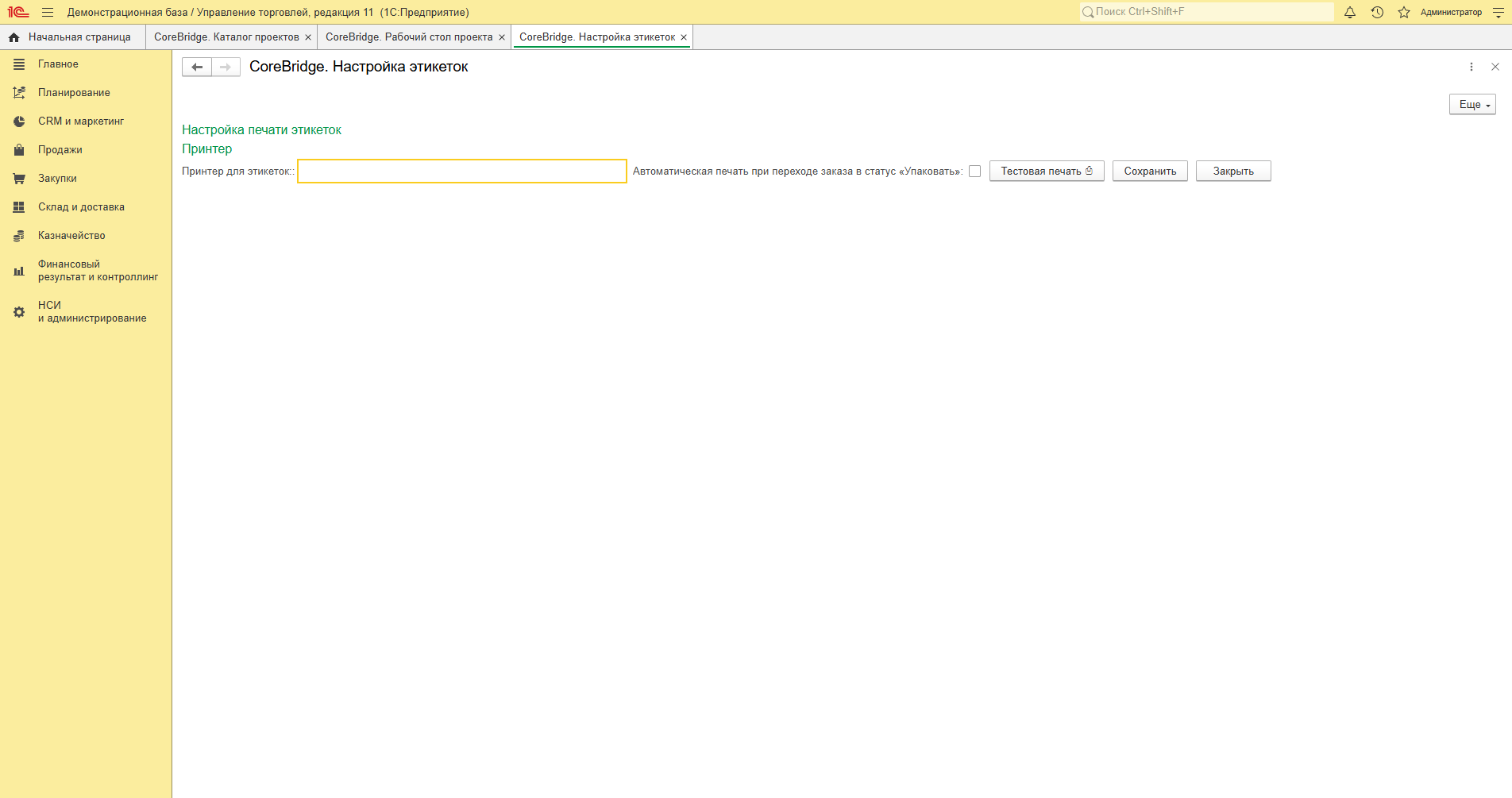
Task: Click the Закрыть button
Action: click(x=1233, y=172)
